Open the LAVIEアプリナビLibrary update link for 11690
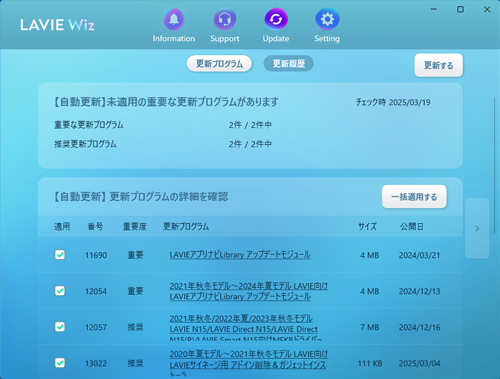The width and height of the screenshot is (500, 379). [240, 255]
